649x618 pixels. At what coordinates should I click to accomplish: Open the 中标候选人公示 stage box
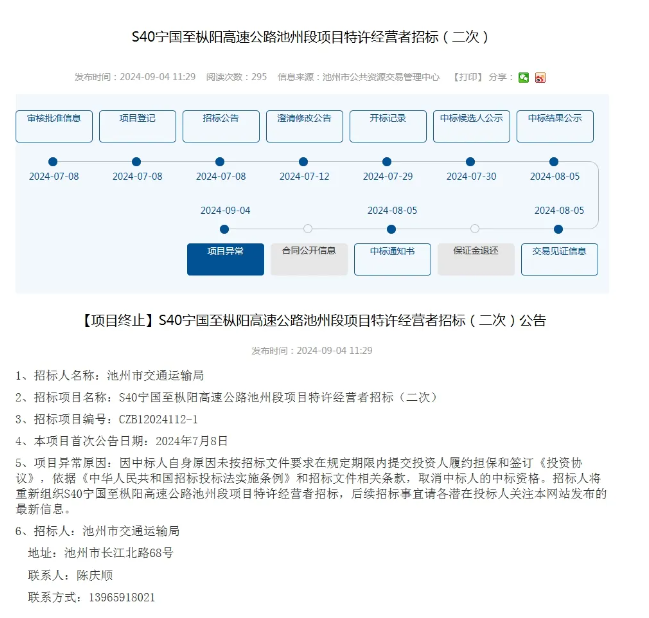click(471, 124)
